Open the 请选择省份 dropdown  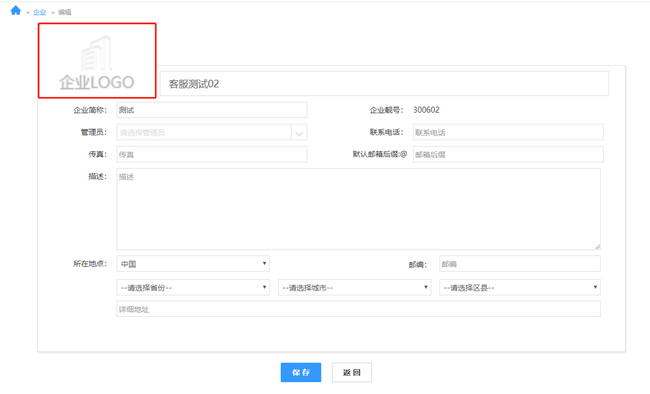[x=193, y=287]
